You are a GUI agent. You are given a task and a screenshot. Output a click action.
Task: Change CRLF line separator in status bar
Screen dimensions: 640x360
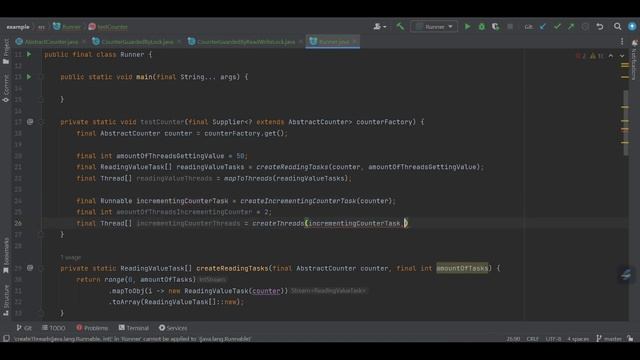[532, 339]
